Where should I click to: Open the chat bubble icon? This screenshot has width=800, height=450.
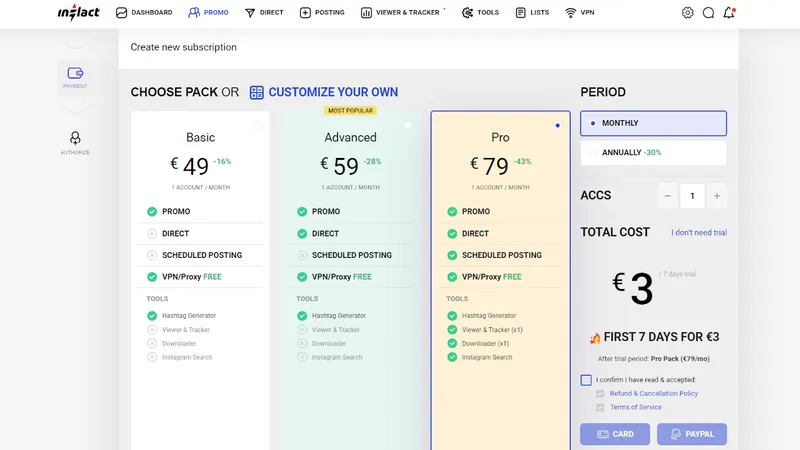click(708, 12)
